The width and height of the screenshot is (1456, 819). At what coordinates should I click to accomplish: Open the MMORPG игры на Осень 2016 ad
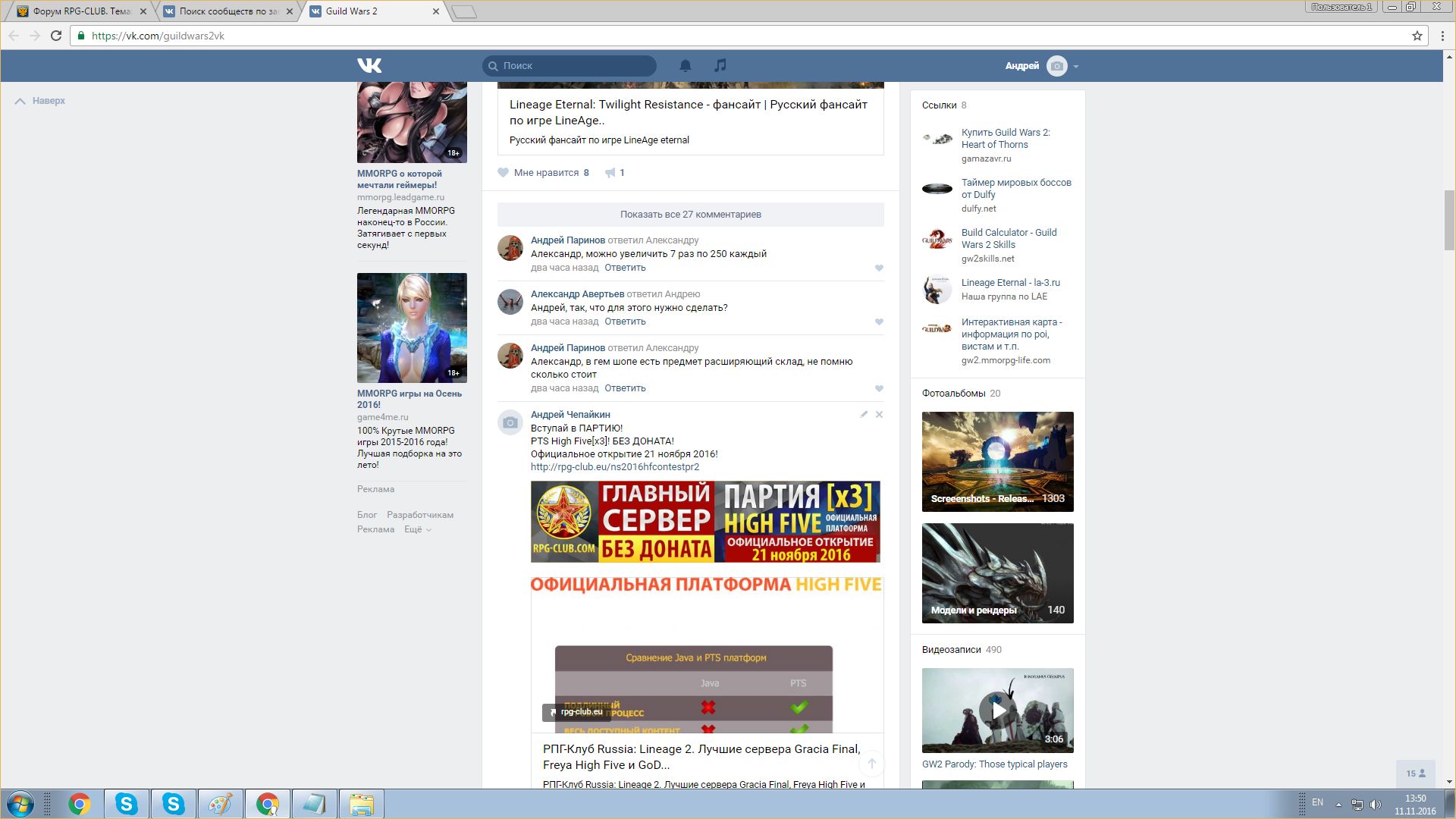tap(409, 399)
